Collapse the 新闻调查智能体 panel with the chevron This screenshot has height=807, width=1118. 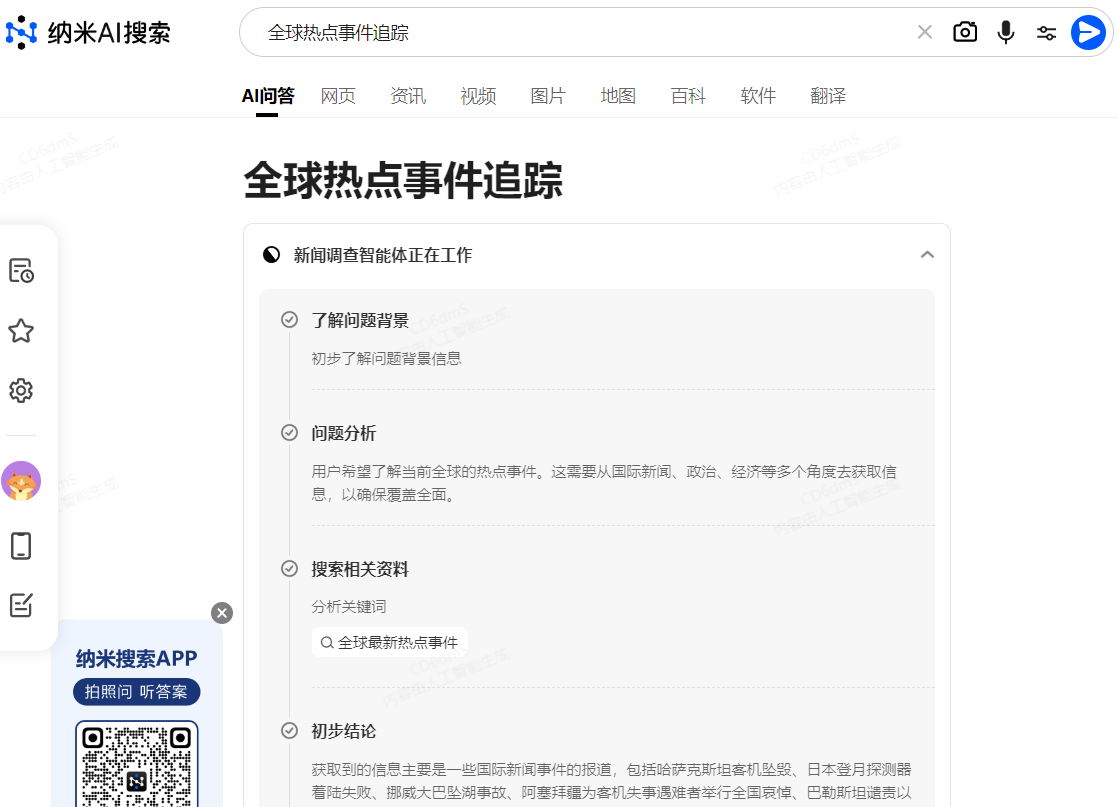point(927,255)
